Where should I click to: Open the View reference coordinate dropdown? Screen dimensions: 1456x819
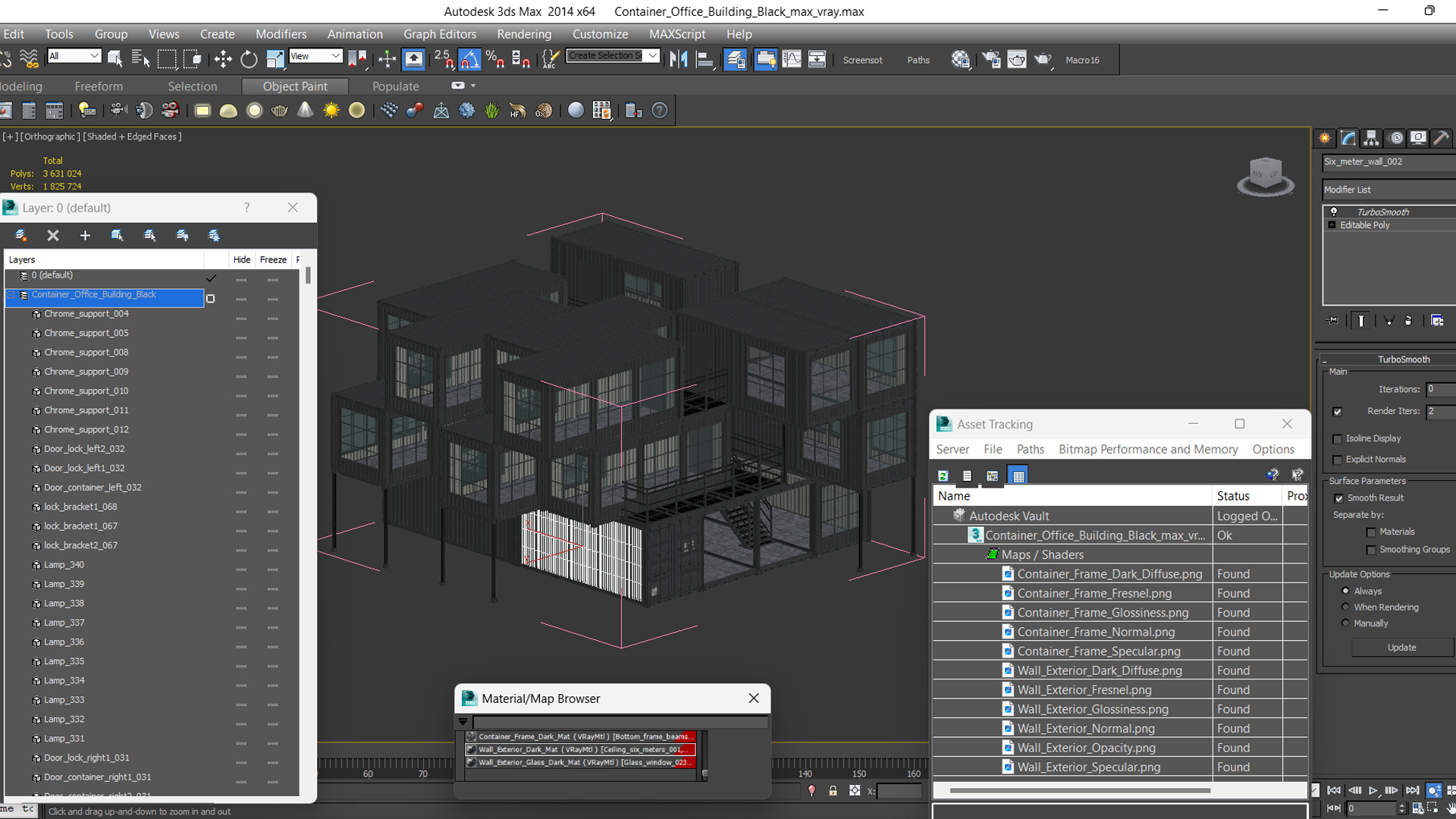[x=315, y=56]
